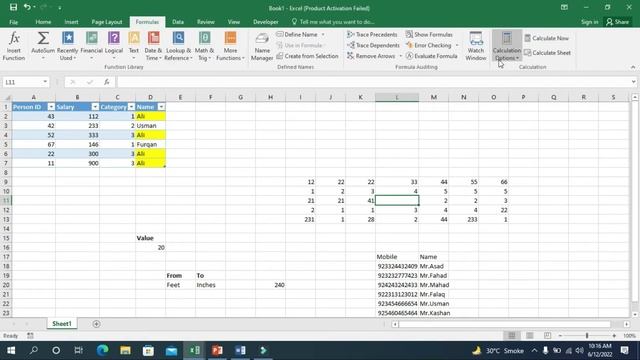Click Create from Selection

[x=307, y=56]
